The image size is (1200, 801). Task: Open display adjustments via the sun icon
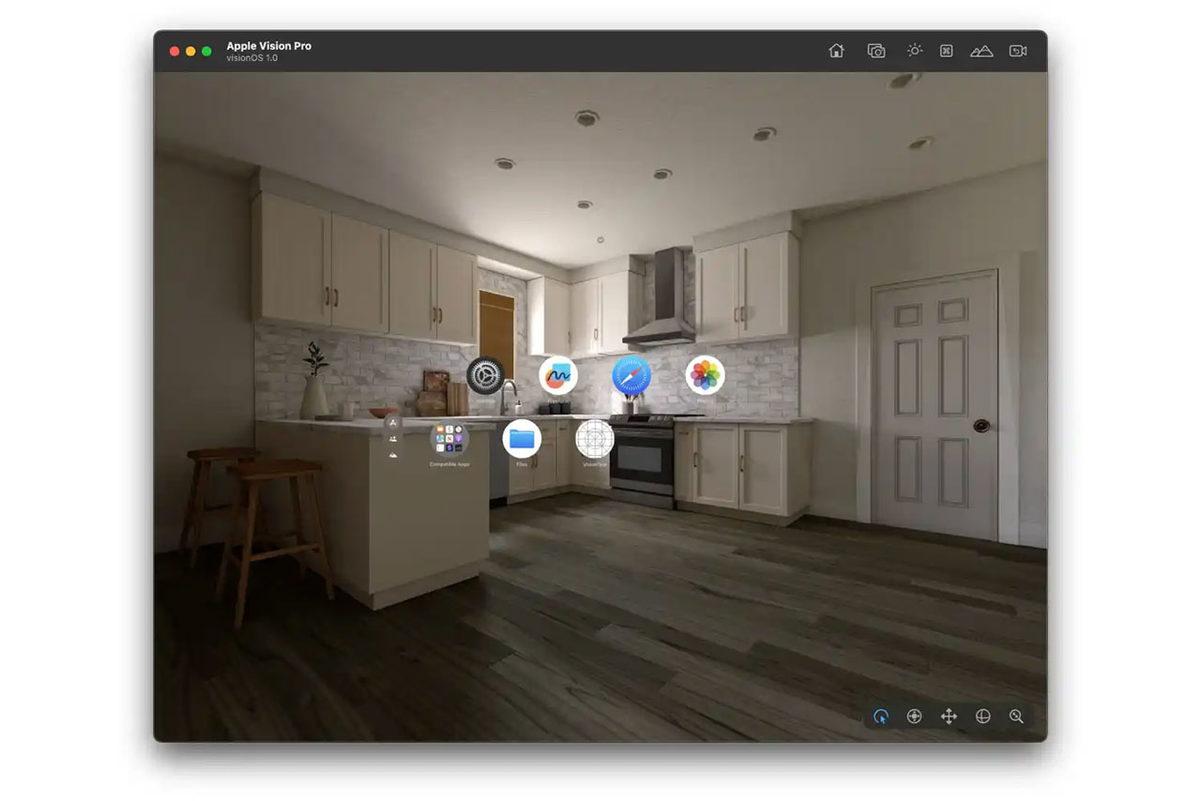913,49
